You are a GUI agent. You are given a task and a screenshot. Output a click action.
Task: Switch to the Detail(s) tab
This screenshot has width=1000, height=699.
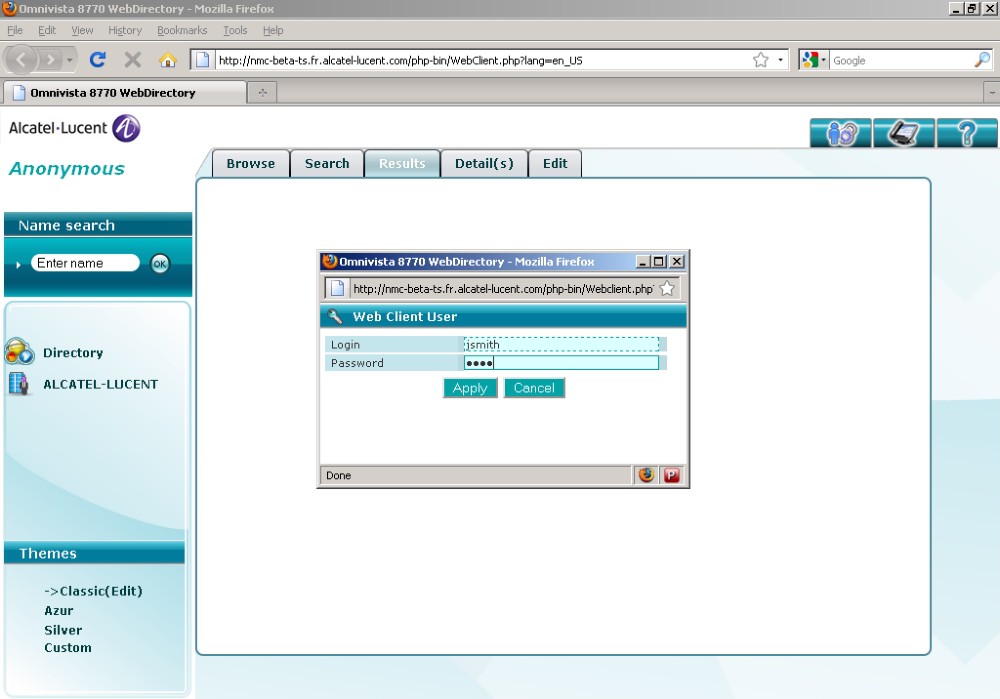(484, 163)
